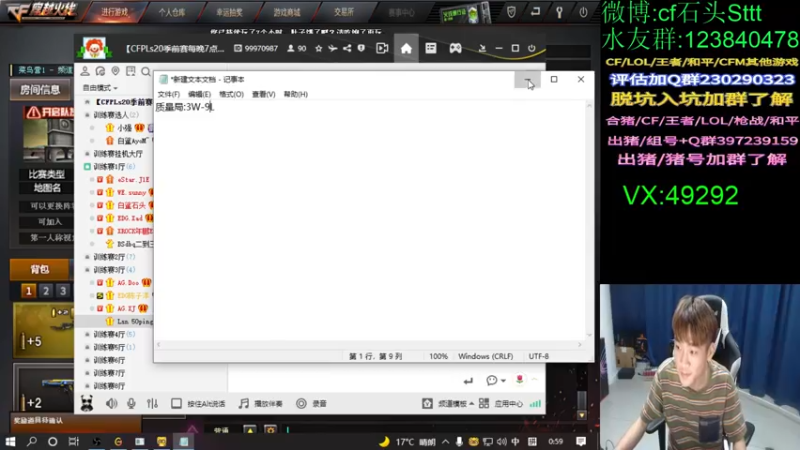Open the user profile icon in YY sidebar

(x=85, y=71)
